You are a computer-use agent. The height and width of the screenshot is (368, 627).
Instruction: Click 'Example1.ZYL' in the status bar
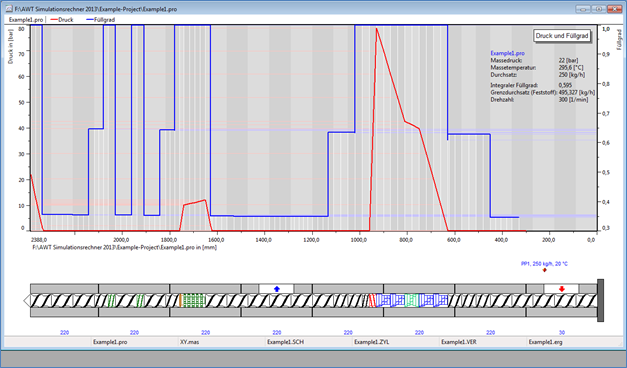pos(371,342)
